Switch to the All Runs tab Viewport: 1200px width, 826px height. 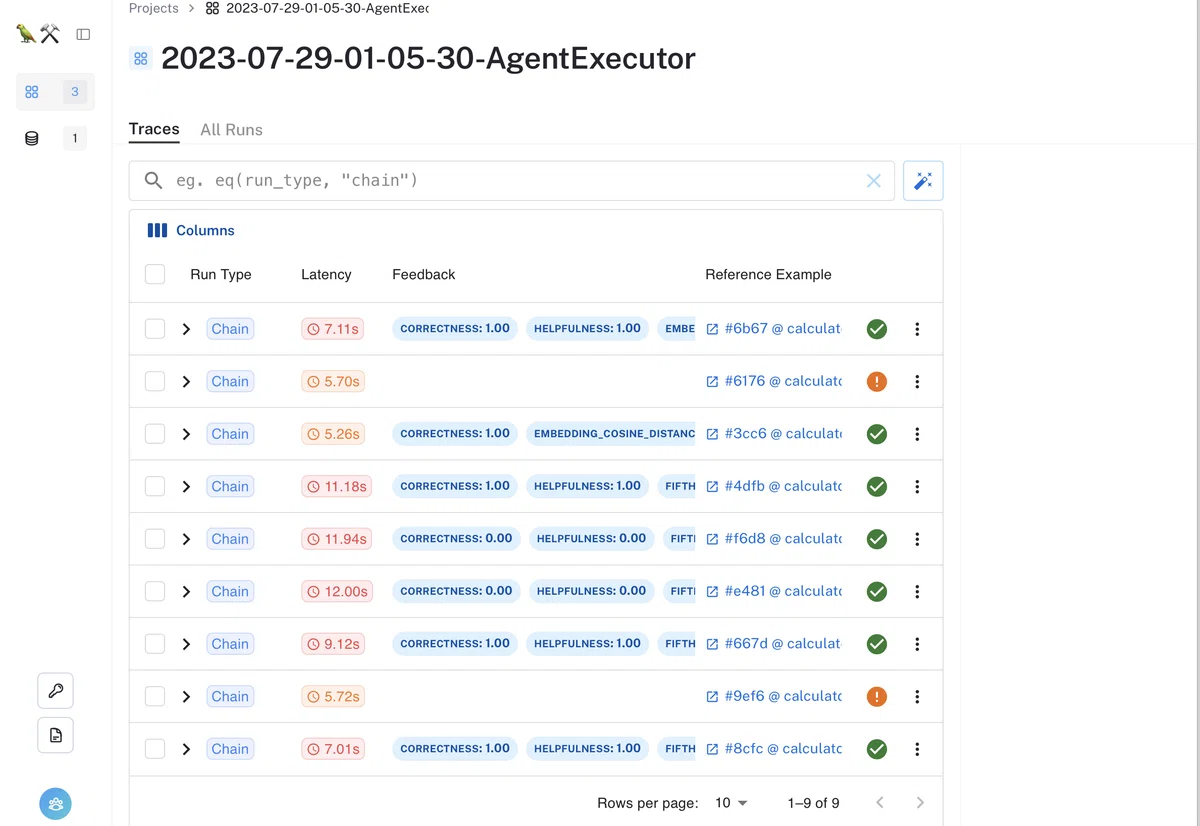[231, 130]
